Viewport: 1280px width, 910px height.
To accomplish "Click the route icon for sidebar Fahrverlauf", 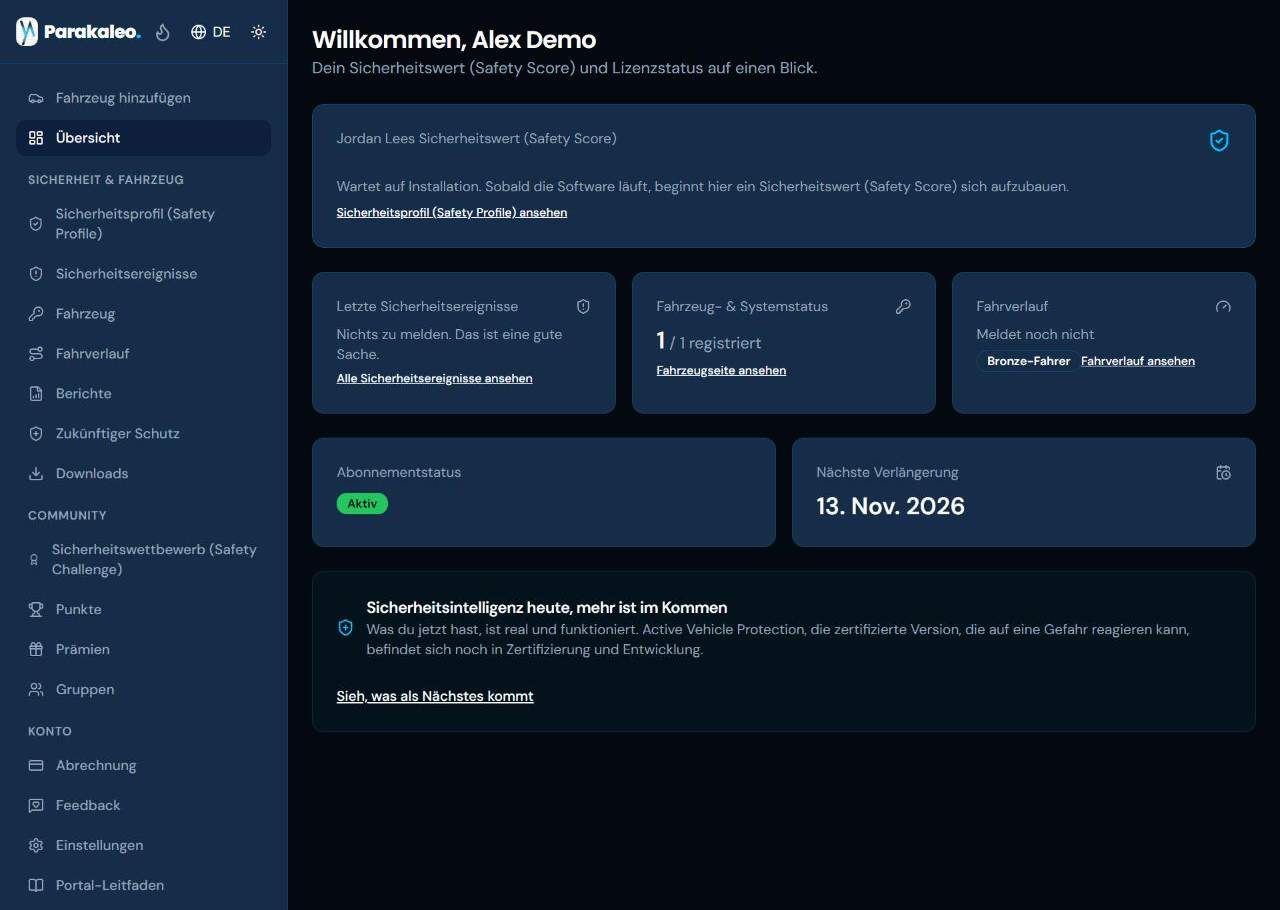I will [36, 354].
